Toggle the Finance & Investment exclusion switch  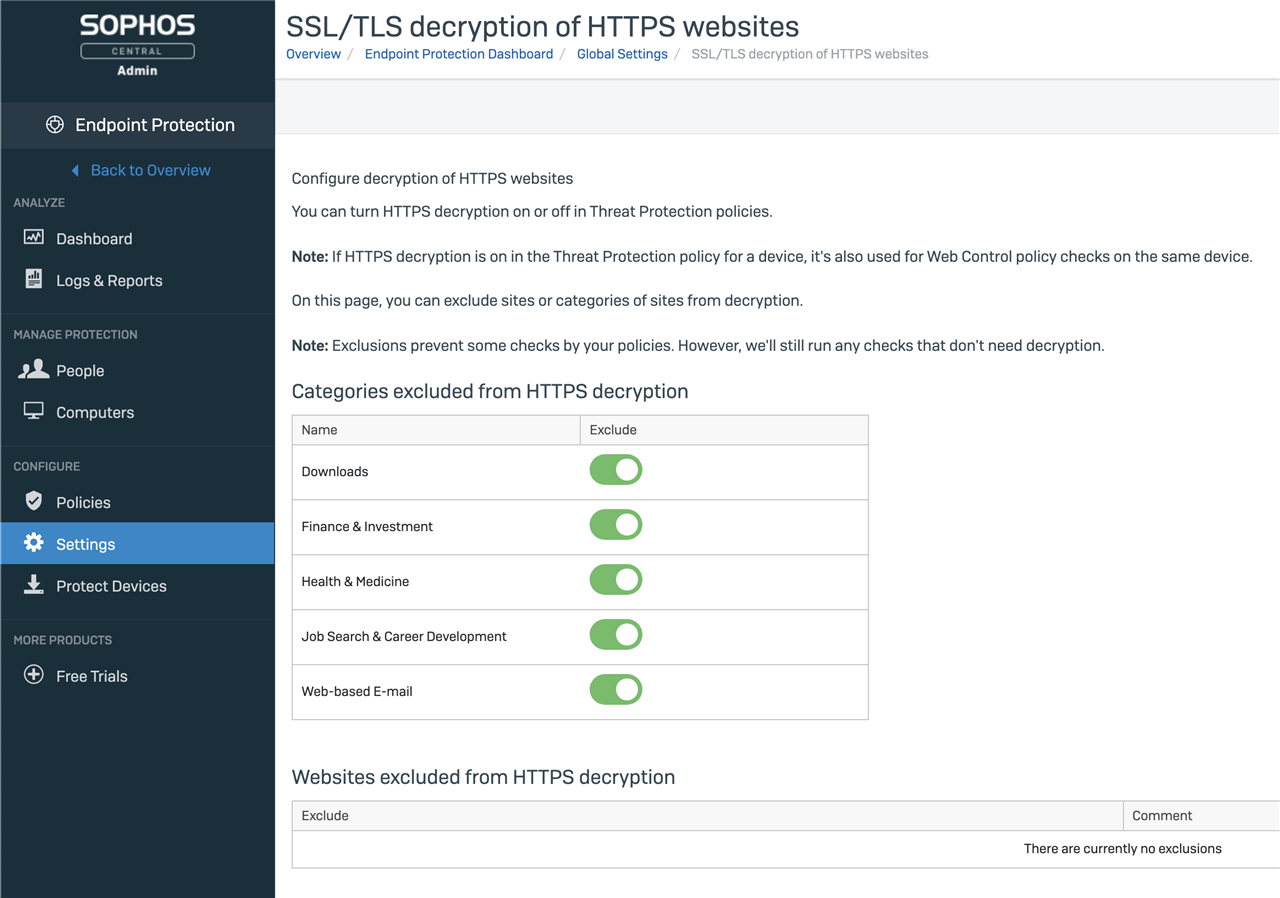(x=616, y=525)
